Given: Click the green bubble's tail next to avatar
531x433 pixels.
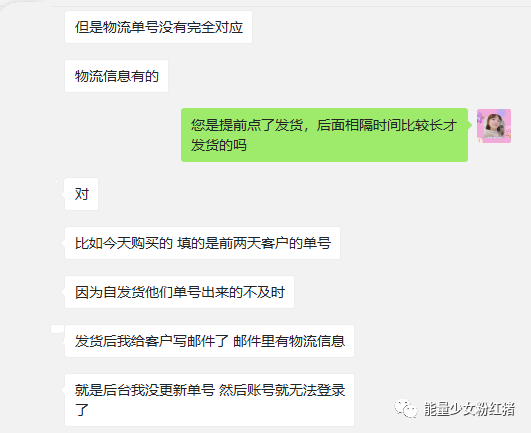Looking at the screenshot, I should click(470, 125).
